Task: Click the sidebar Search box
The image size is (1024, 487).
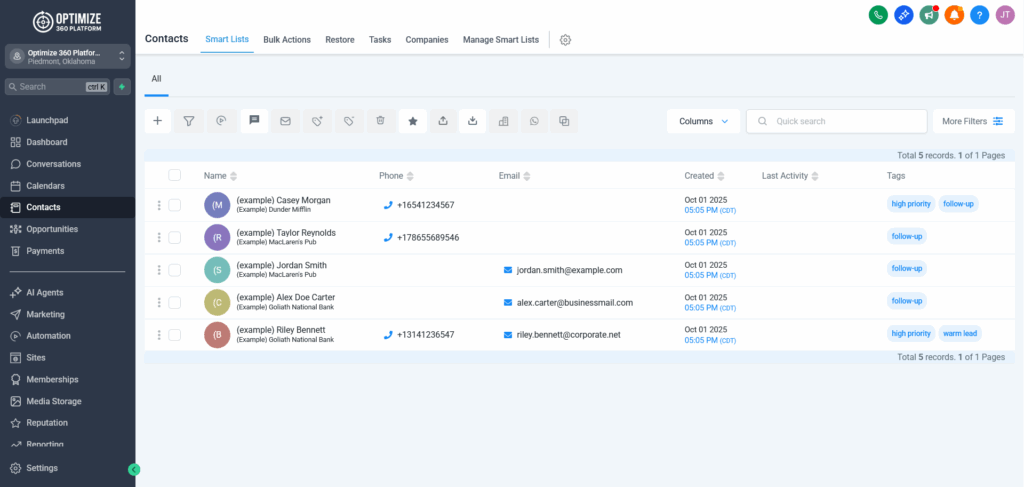Action: coord(57,87)
